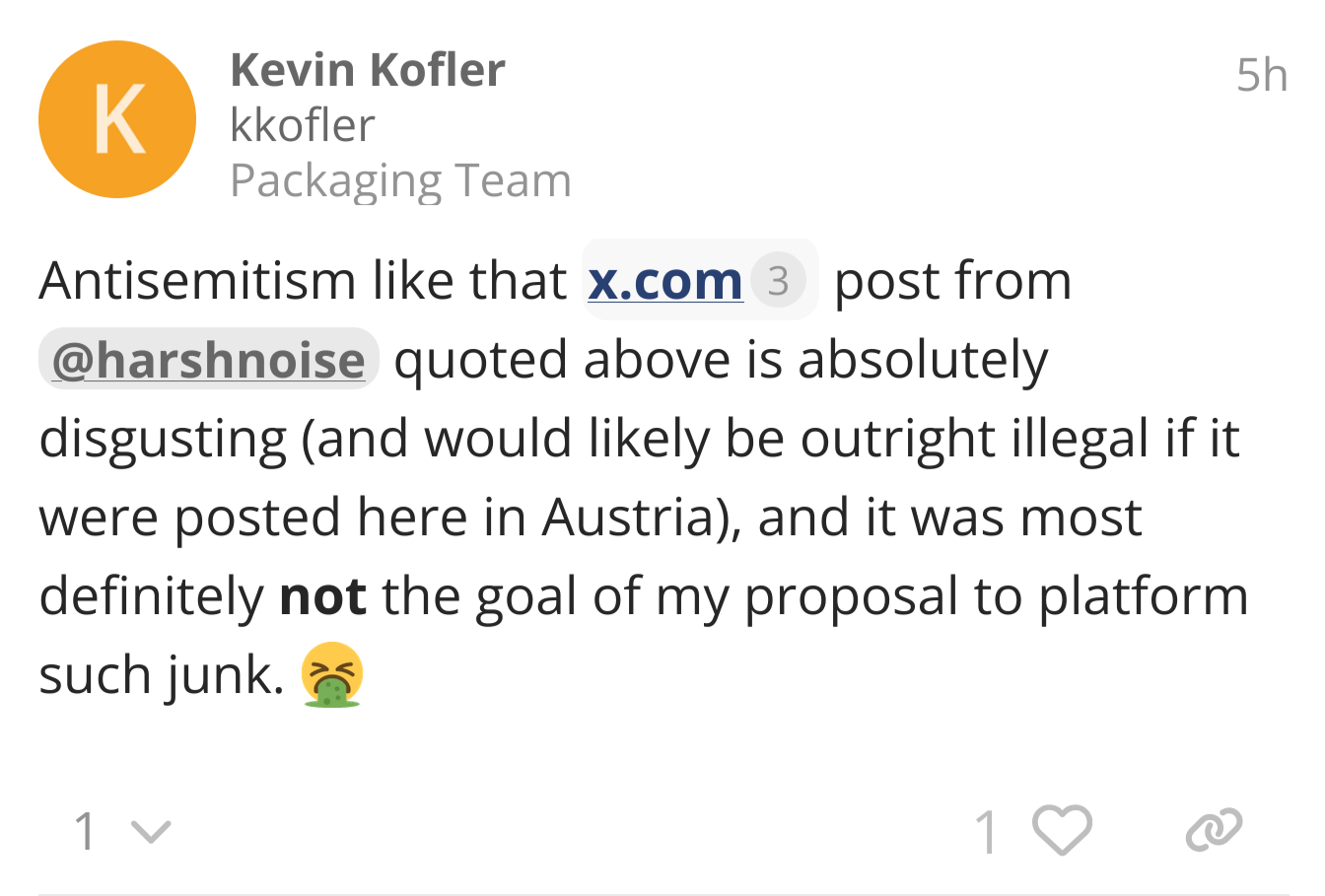Image resolution: width=1325 pixels, height=896 pixels.
Task: Click the link click-count badge 3
Action: [x=778, y=281]
